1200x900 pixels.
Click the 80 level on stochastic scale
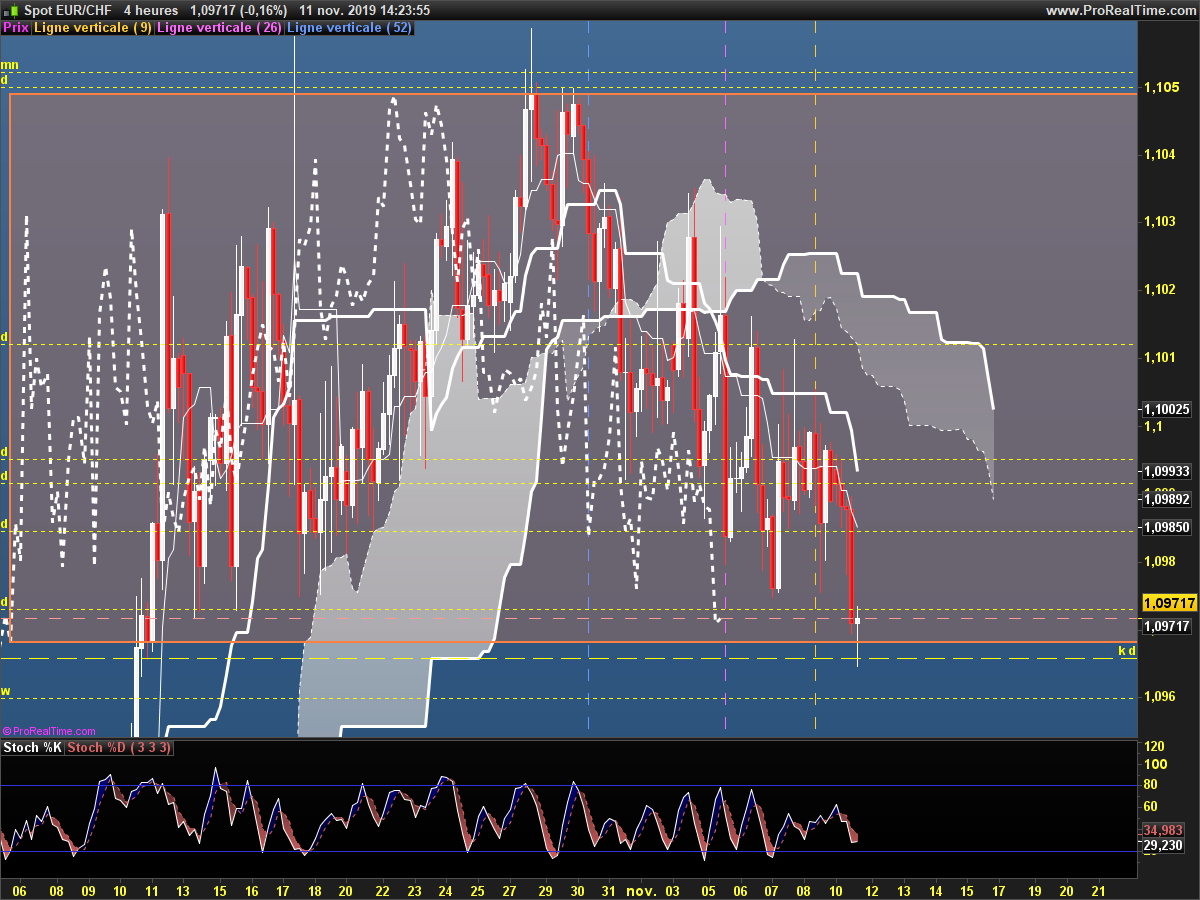1152,784
